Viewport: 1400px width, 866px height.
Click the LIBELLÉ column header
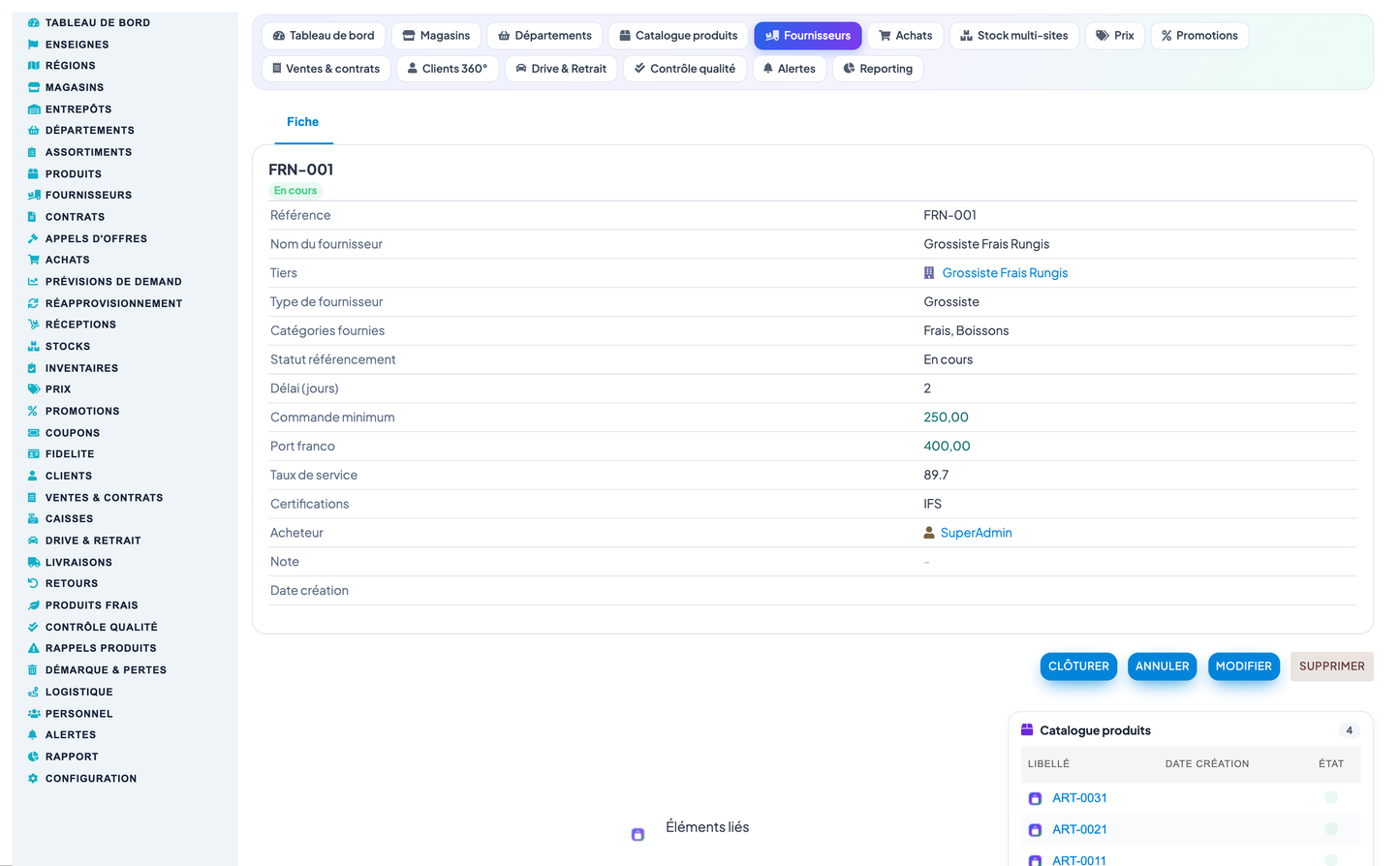pos(1048,764)
